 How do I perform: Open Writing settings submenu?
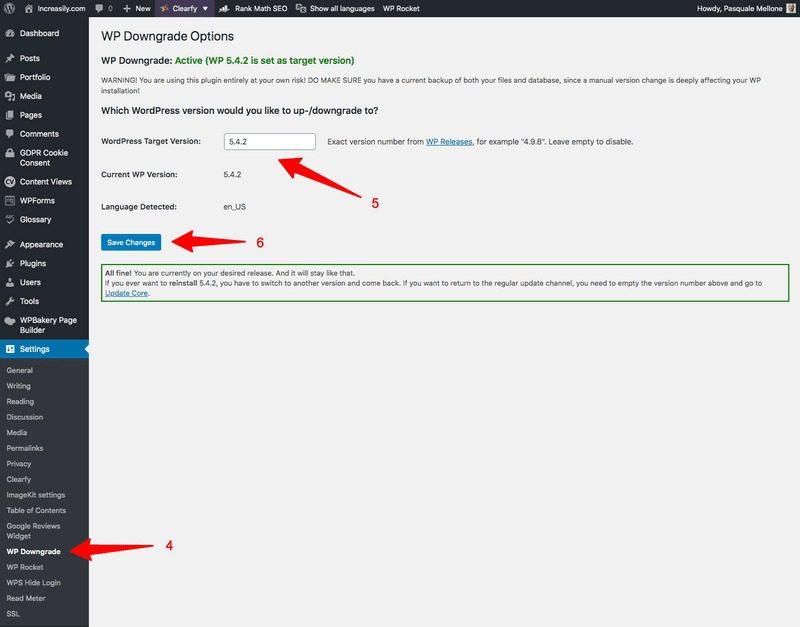tap(18, 386)
